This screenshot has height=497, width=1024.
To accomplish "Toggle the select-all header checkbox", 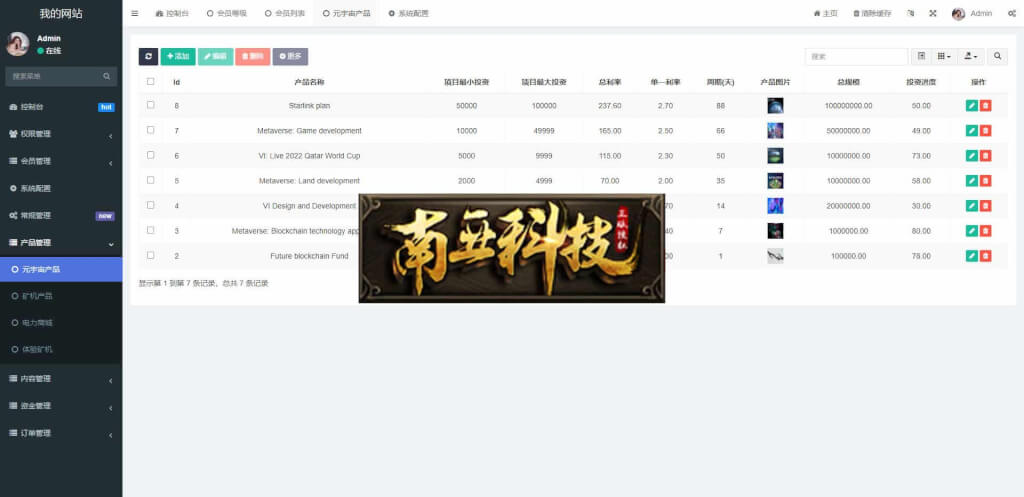I will (x=151, y=82).
